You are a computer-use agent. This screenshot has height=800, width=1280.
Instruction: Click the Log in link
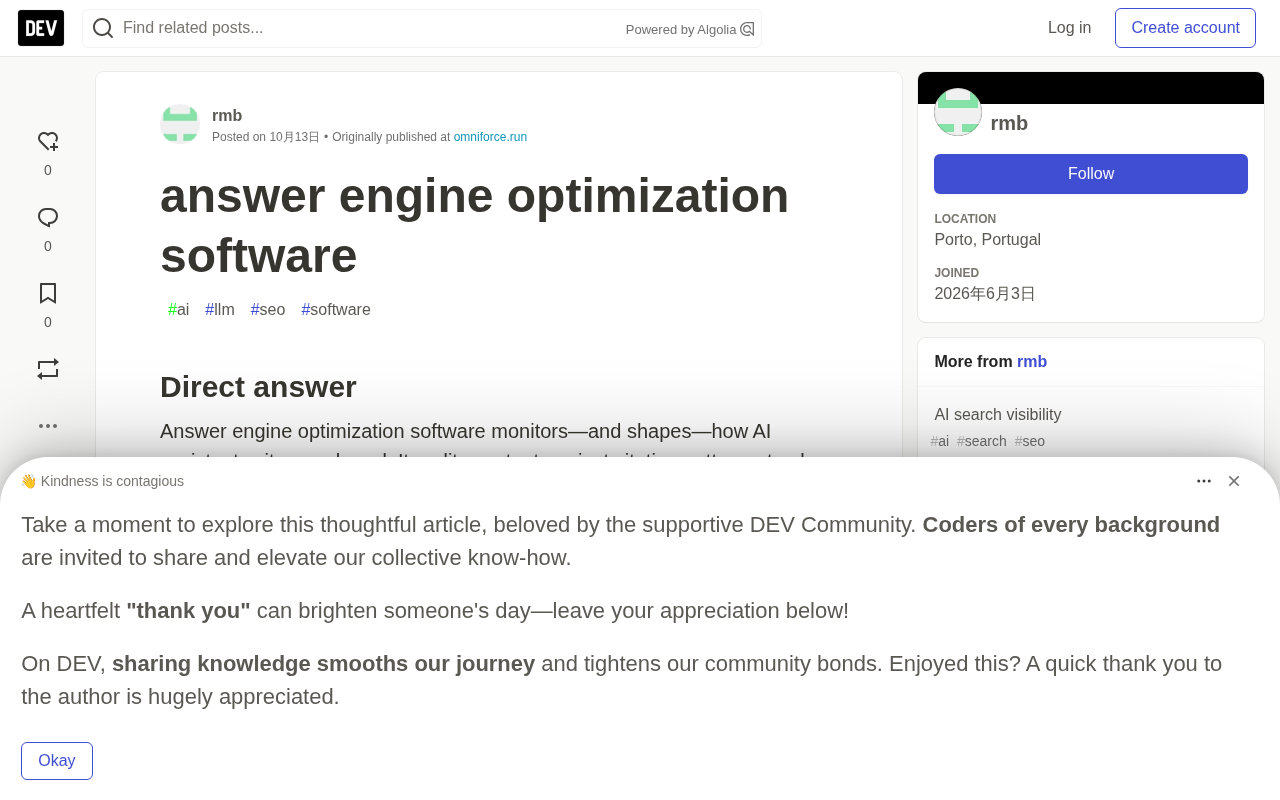(x=1069, y=28)
